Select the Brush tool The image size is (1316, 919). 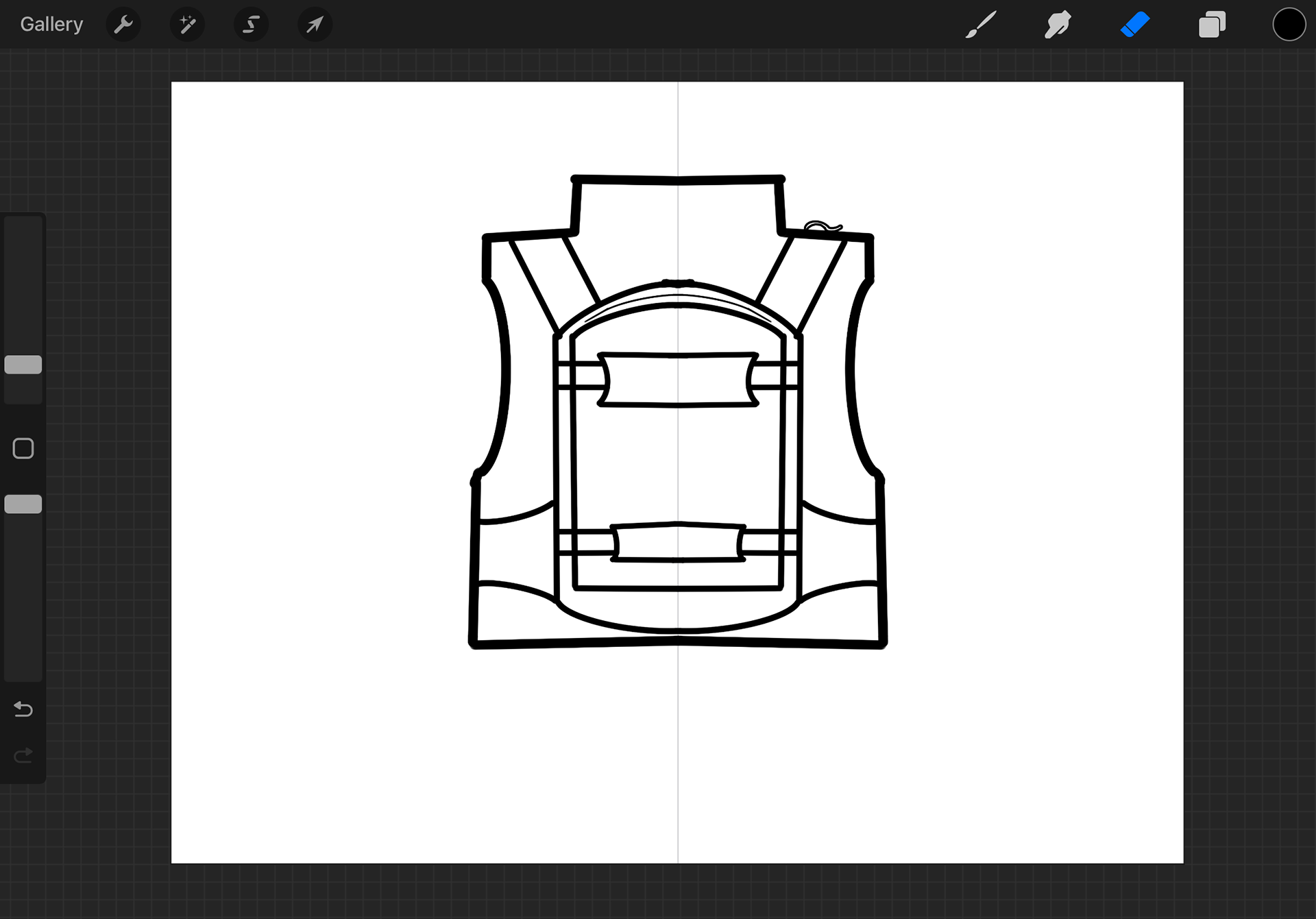(x=981, y=25)
